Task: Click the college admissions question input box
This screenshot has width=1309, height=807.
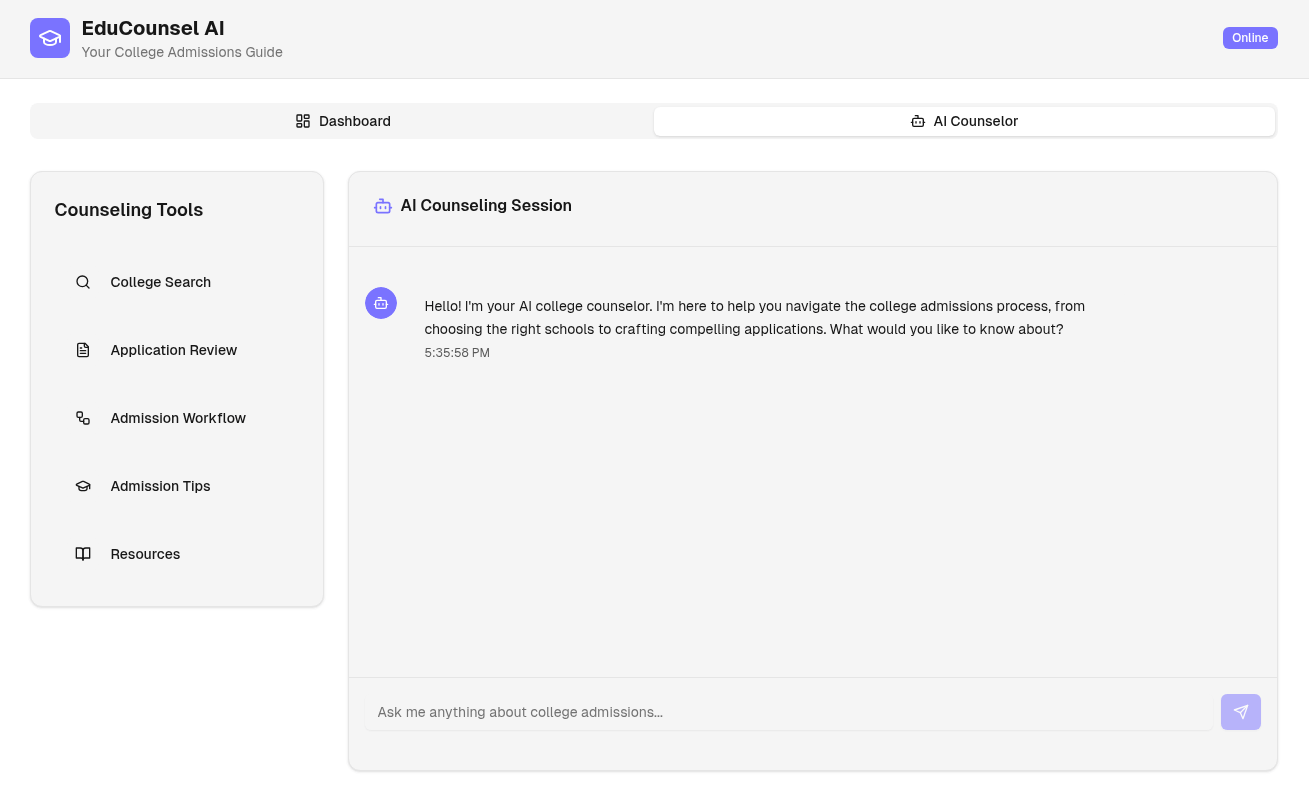Action: pos(788,712)
